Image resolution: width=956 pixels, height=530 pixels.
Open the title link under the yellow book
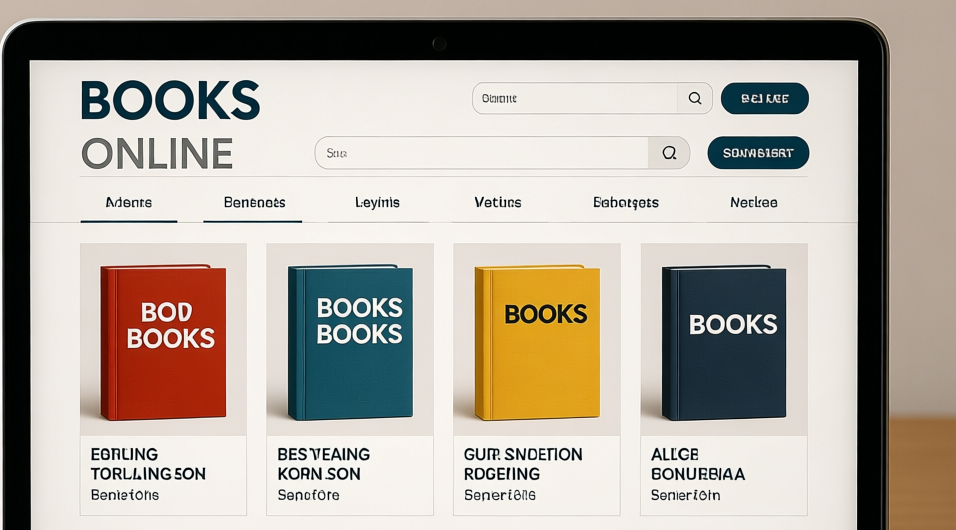pos(522,464)
